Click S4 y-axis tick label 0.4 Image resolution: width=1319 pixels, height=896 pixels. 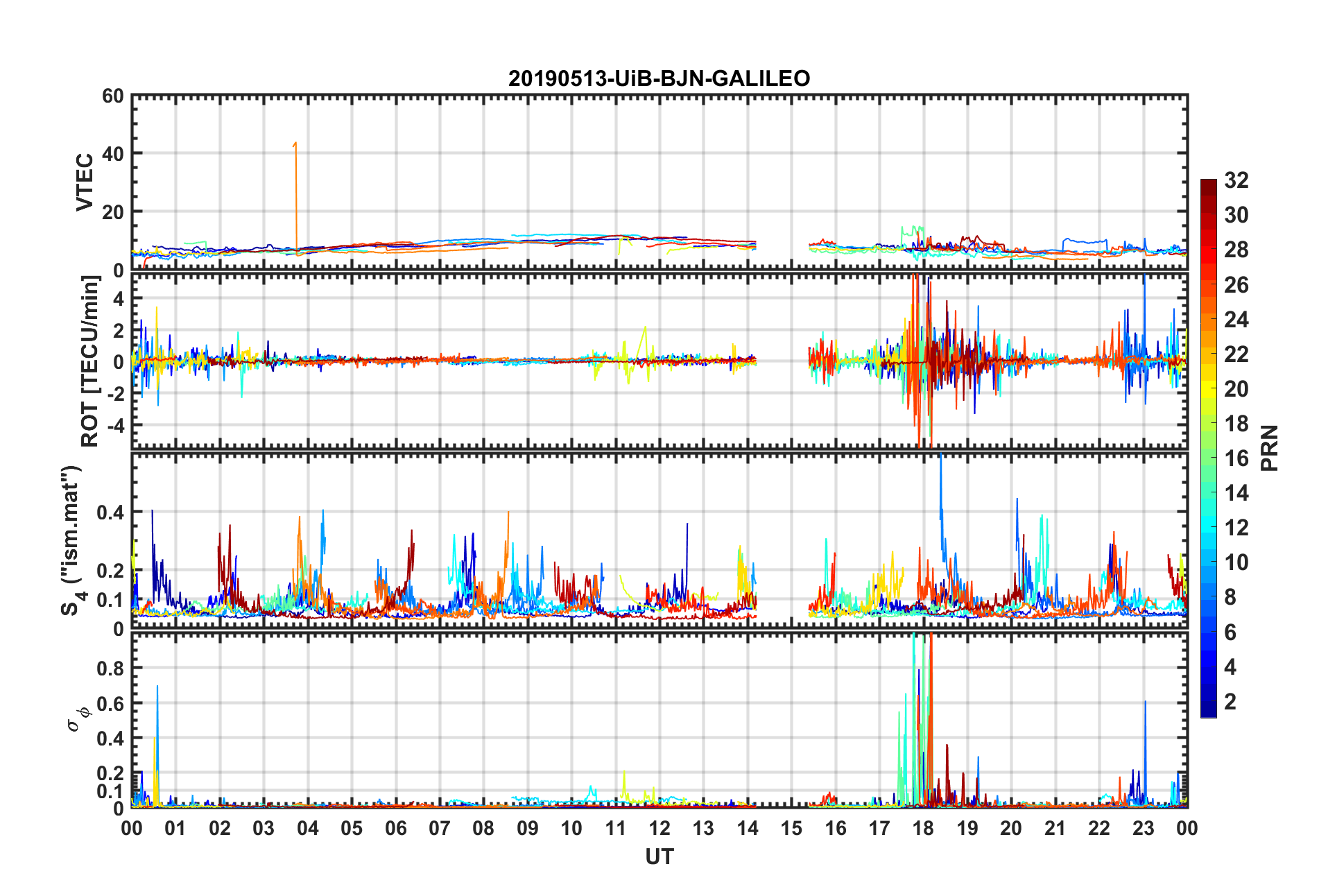[x=110, y=512]
